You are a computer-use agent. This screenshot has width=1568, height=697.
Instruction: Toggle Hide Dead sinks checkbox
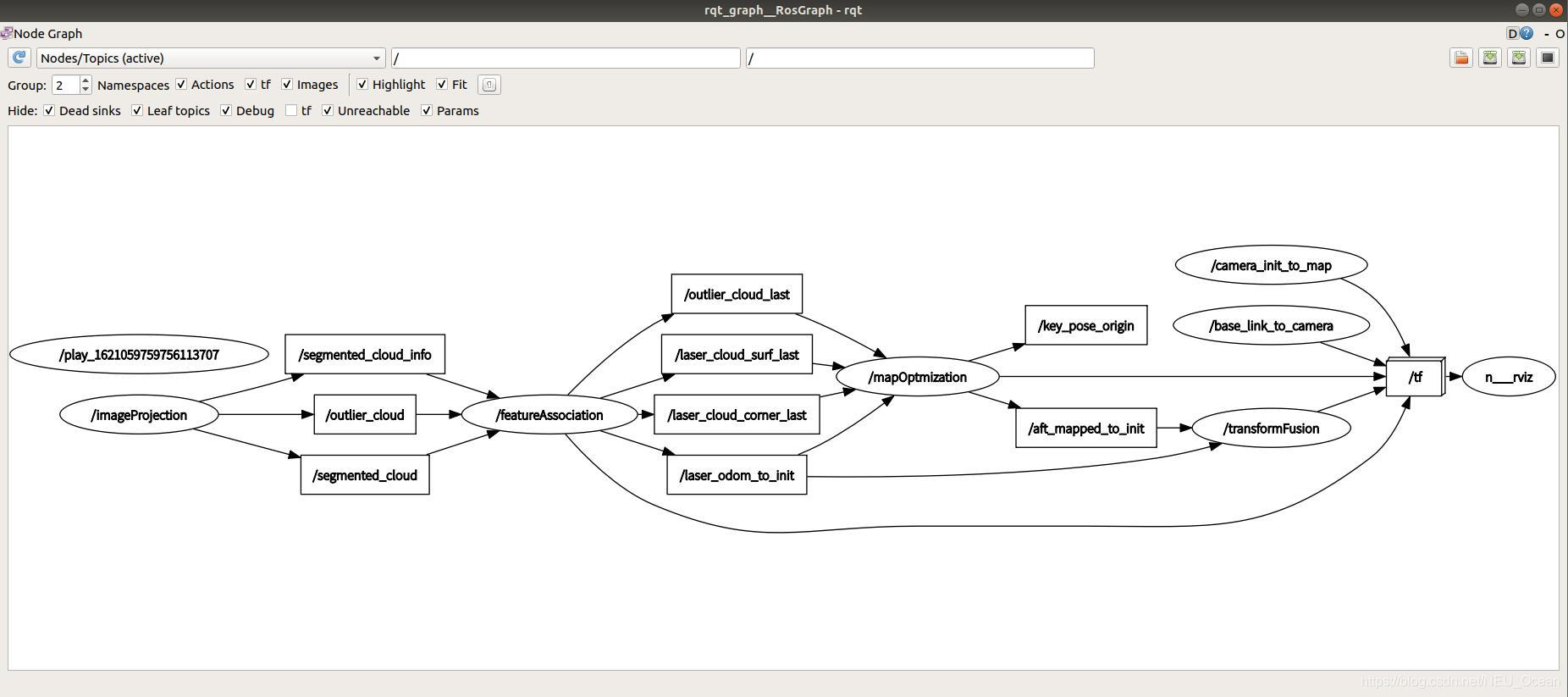(49, 111)
